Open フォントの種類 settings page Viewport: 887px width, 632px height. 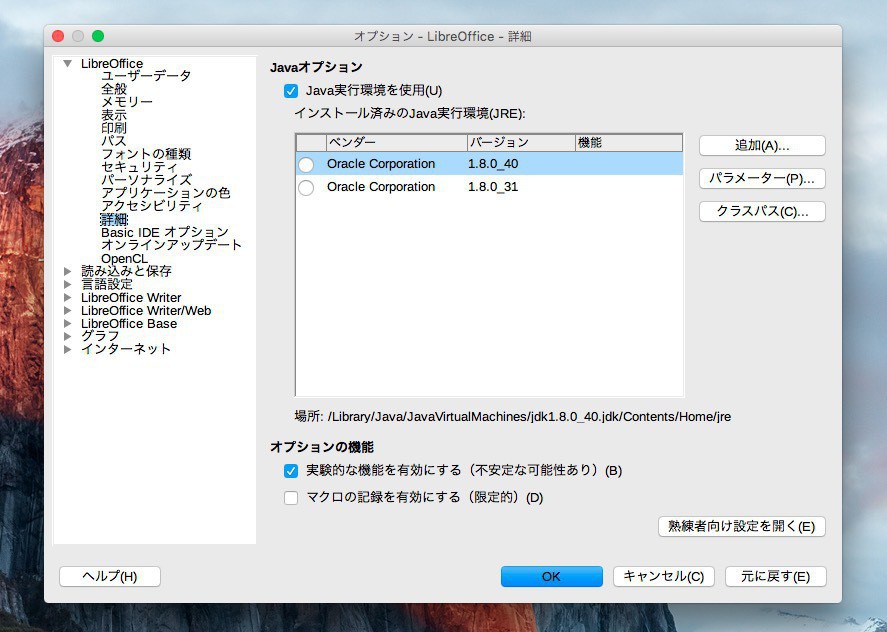[146, 154]
